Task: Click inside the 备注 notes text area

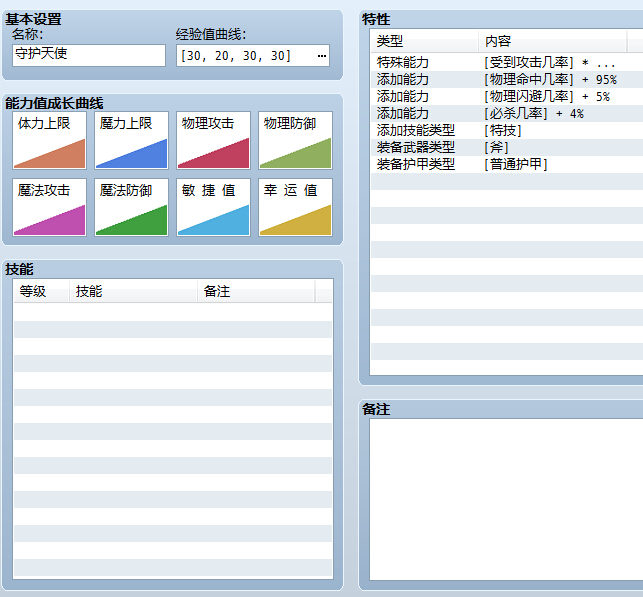Action: pyautogui.click(x=506, y=499)
